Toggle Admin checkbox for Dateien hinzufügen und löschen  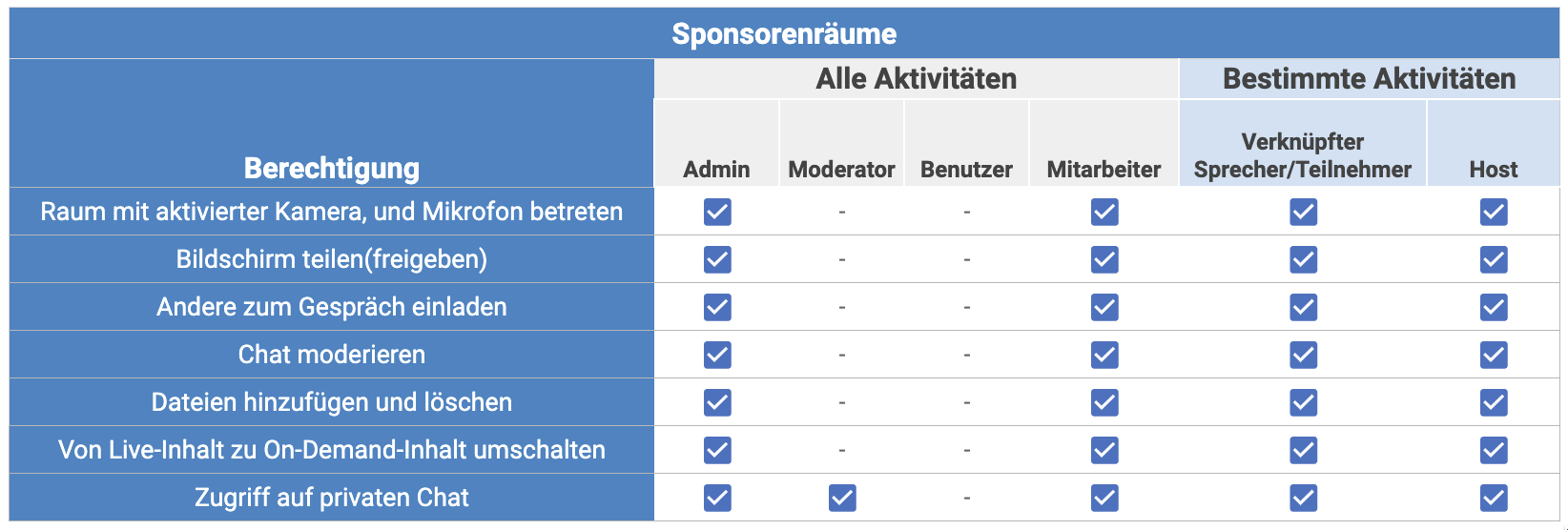[717, 402]
